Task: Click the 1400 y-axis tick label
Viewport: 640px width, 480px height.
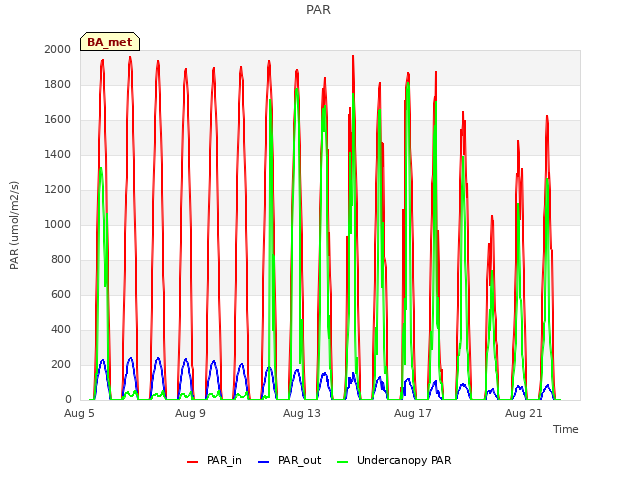Action: (x=58, y=154)
